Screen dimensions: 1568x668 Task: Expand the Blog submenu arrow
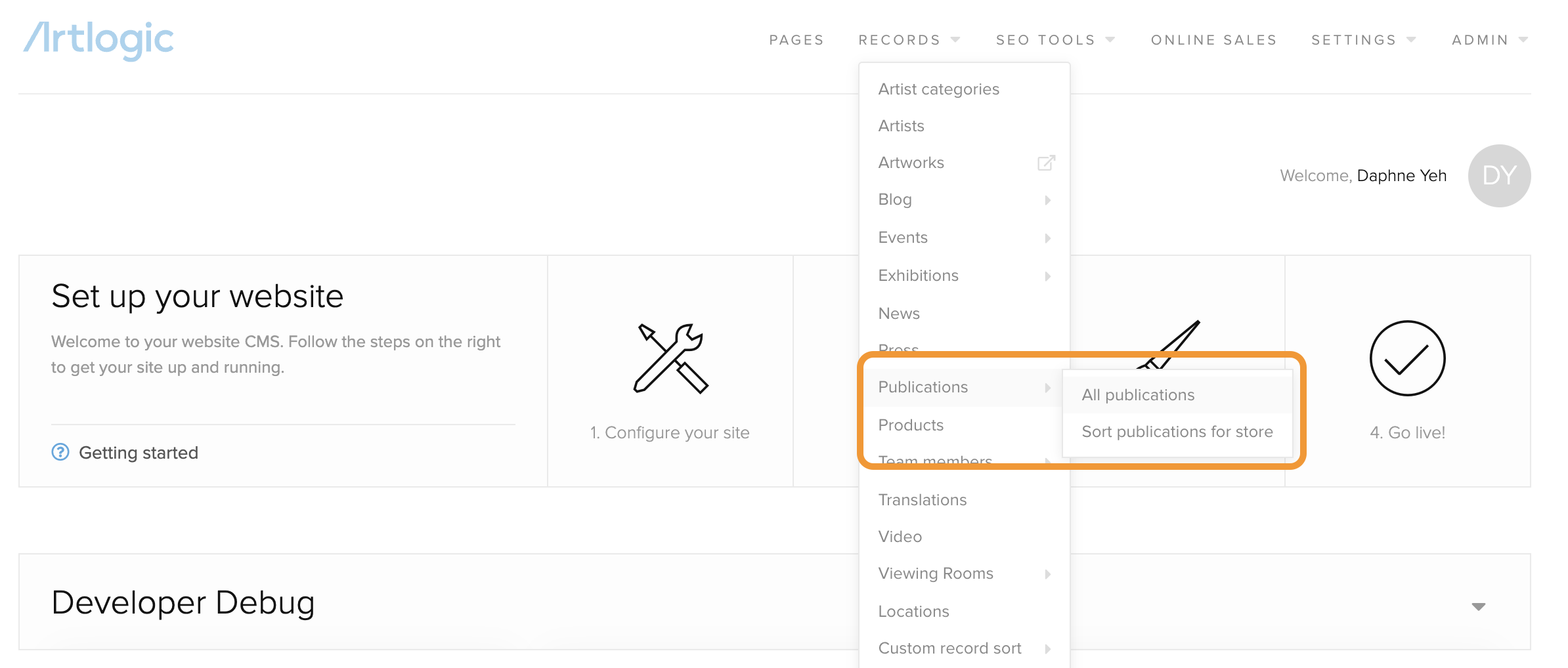[x=1047, y=200]
